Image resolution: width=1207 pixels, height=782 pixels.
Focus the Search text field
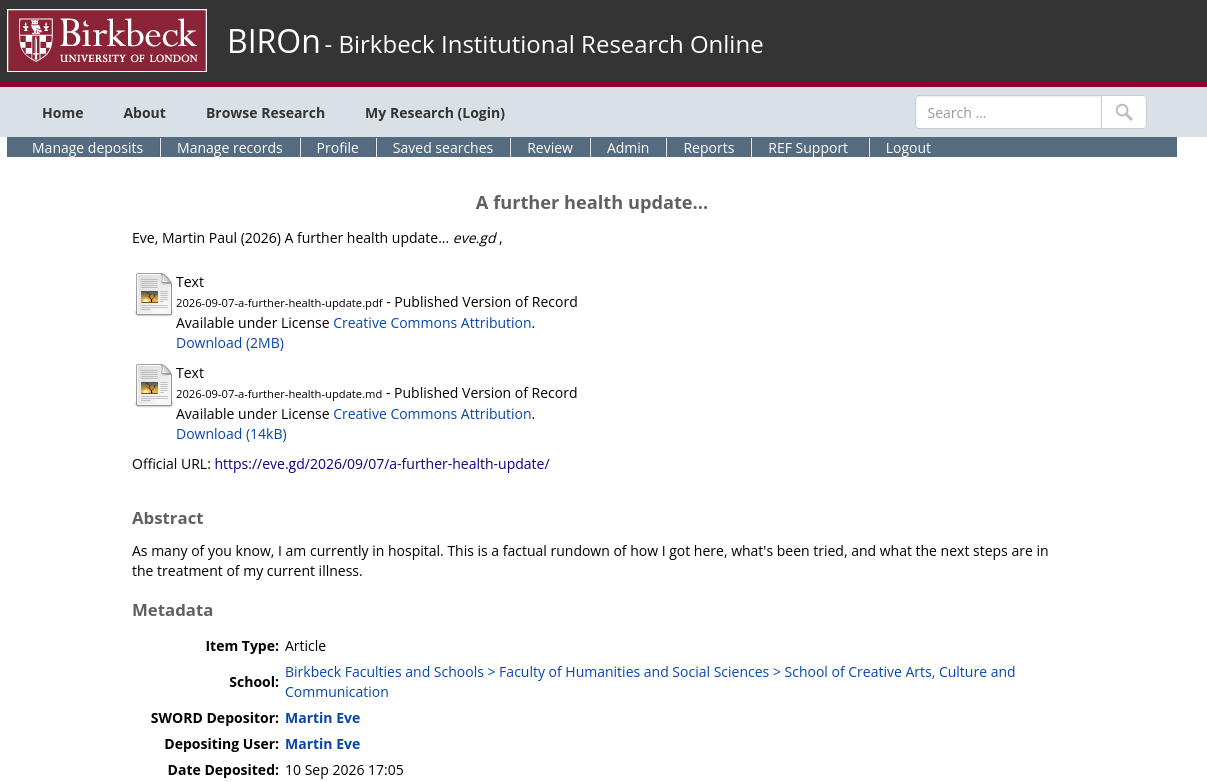[x=1008, y=112]
